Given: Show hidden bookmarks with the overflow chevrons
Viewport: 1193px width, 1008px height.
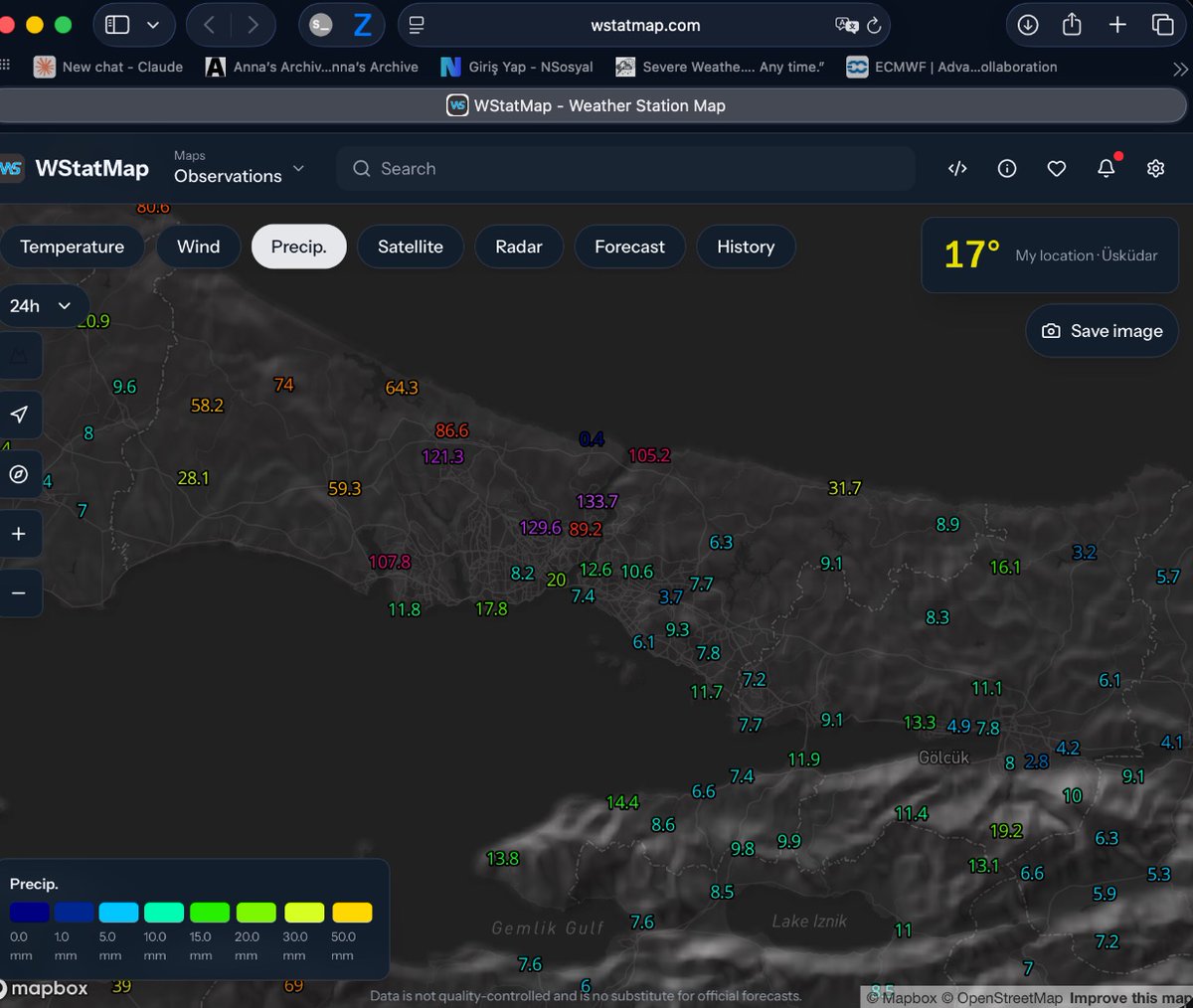Looking at the screenshot, I should tap(1180, 69).
